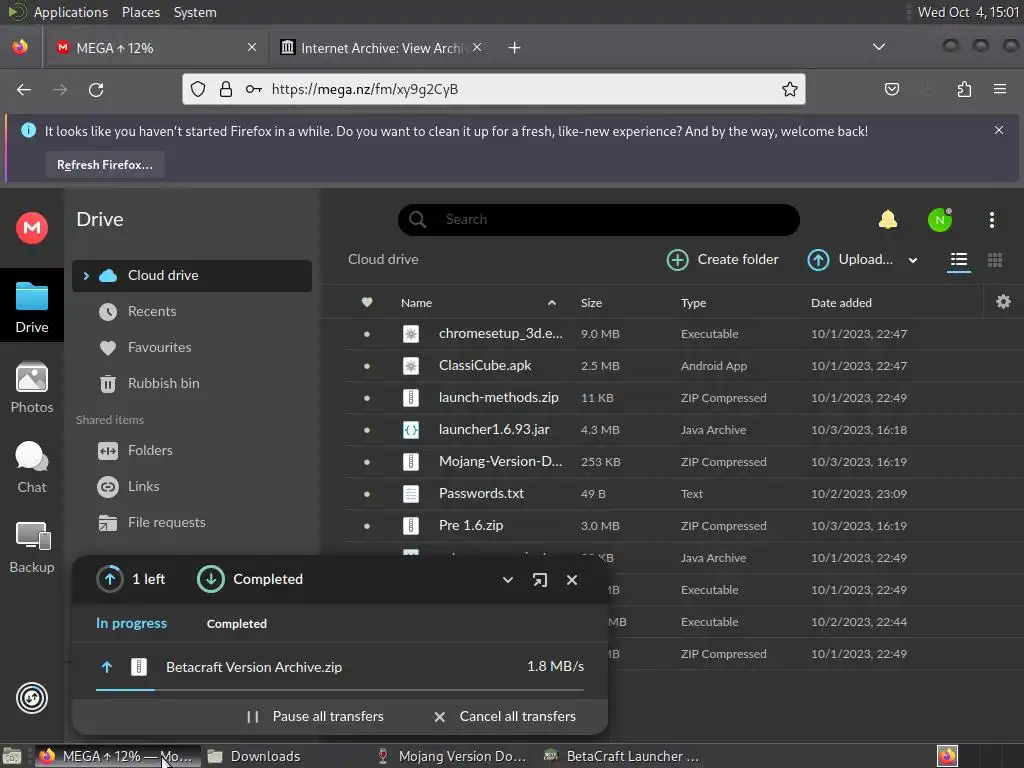Click the Firefox reload button
Image resolution: width=1024 pixels, height=768 pixels.
[x=96, y=89]
